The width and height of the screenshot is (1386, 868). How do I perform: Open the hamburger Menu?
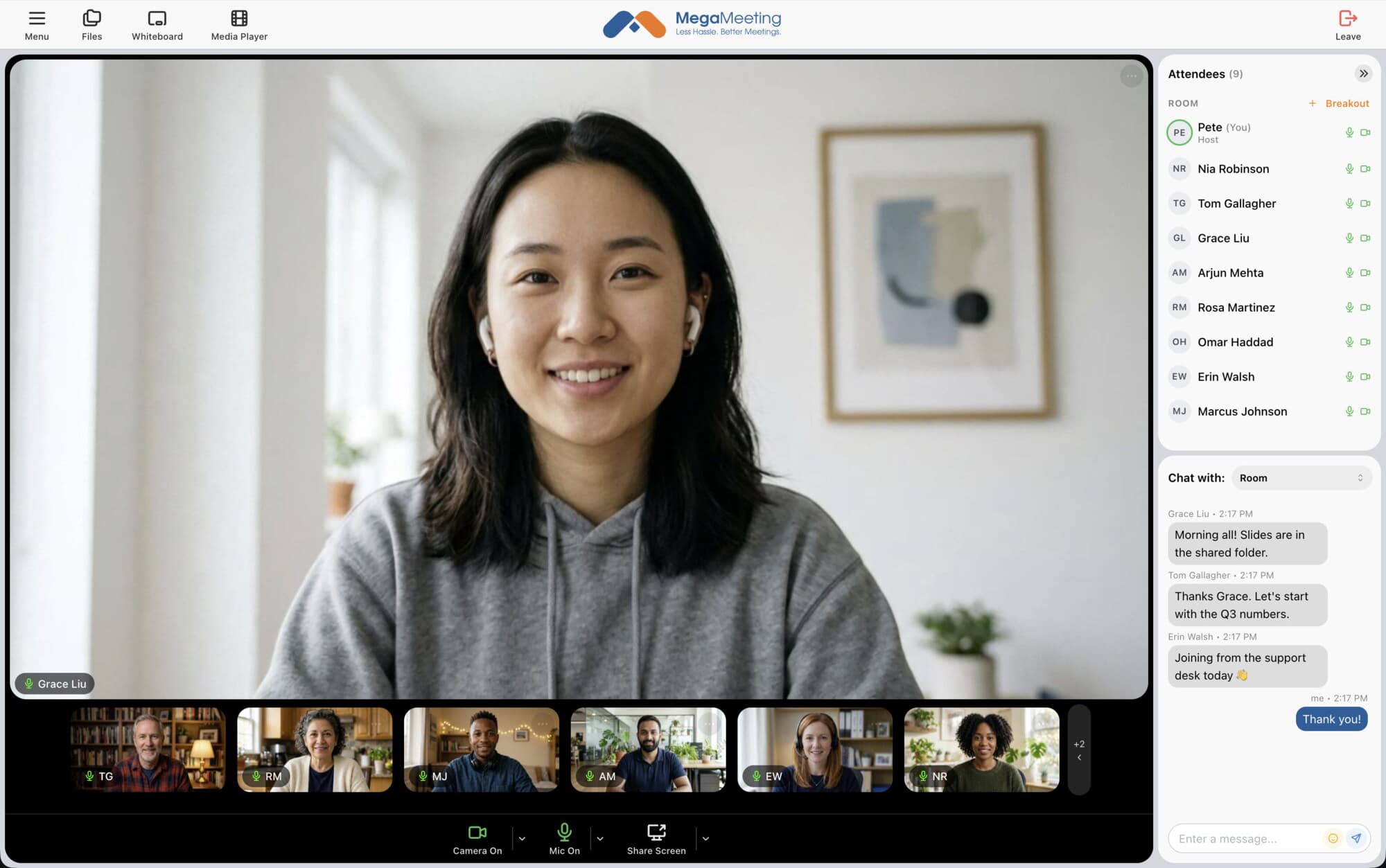(37, 26)
